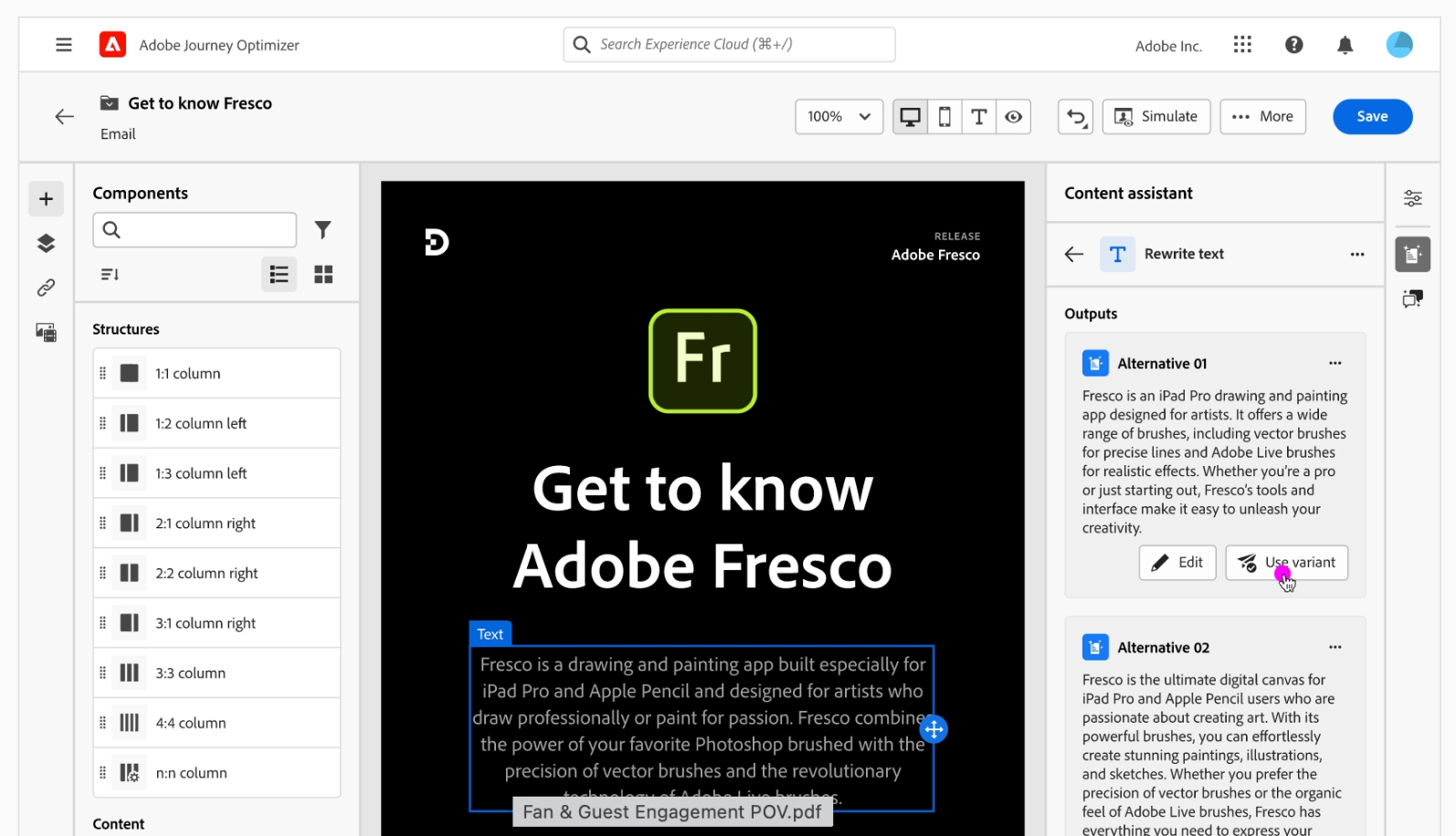Switch to plain text view

(978, 117)
